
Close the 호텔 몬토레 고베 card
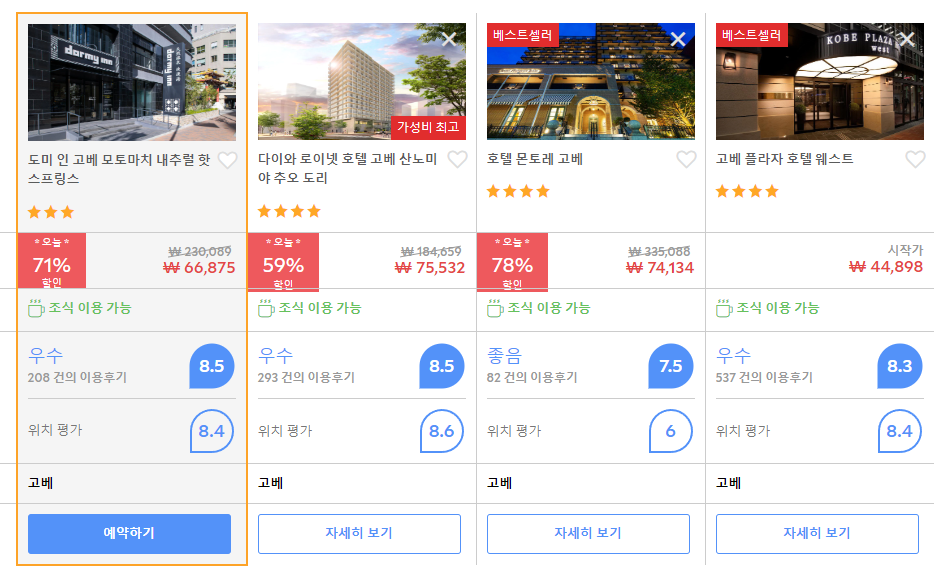click(x=678, y=39)
